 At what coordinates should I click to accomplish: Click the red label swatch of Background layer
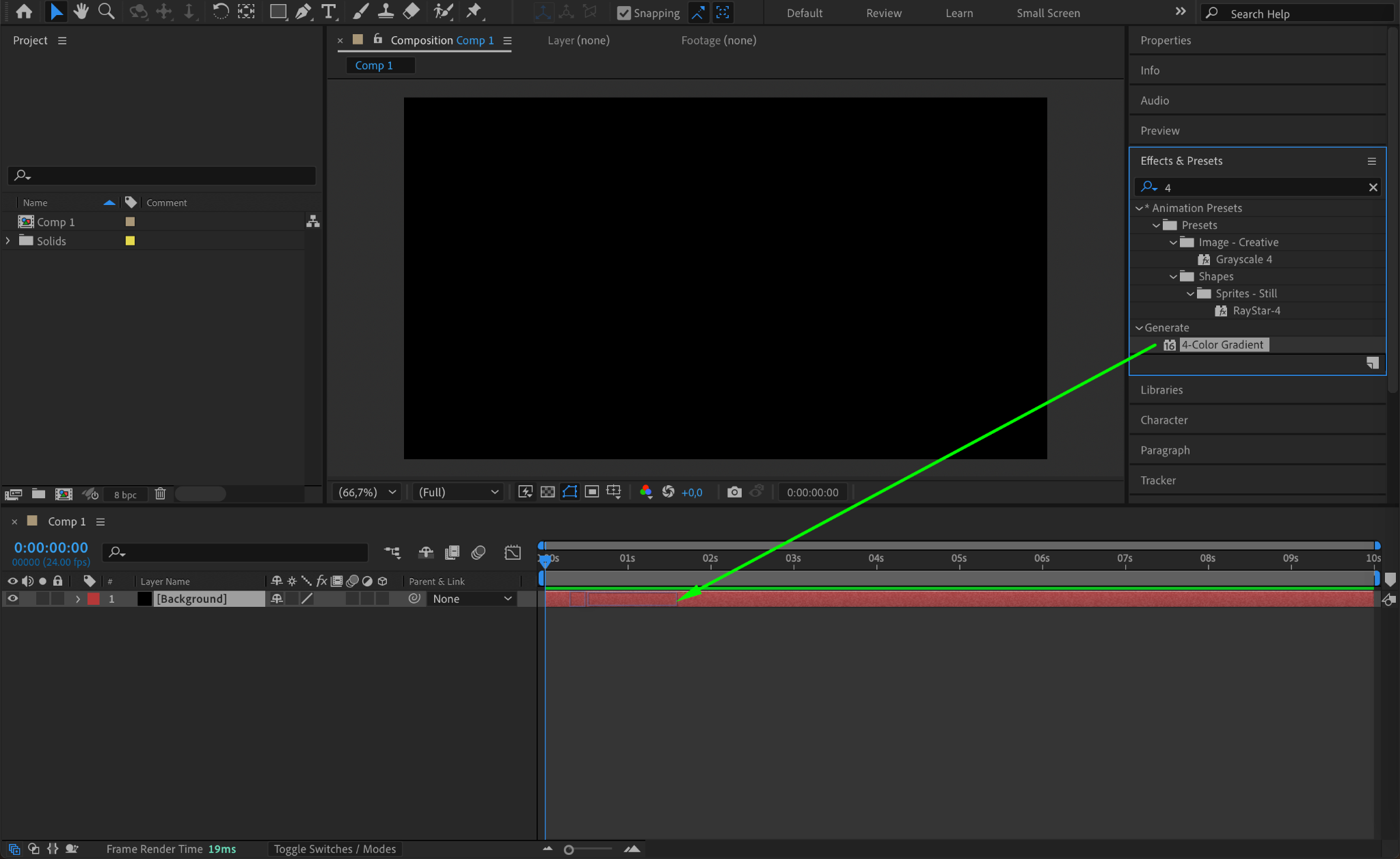pos(94,599)
